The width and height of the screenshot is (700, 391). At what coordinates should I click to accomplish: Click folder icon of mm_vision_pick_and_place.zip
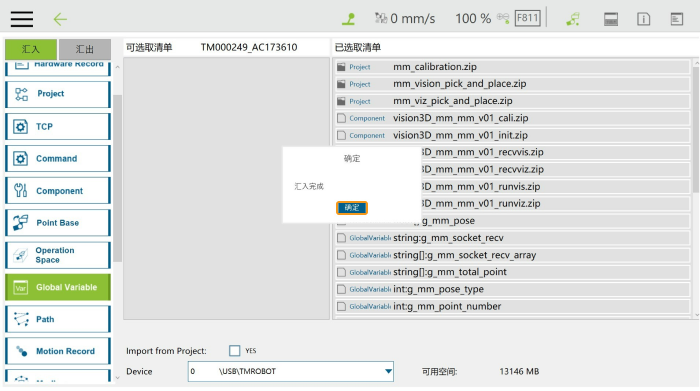pyautogui.click(x=341, y=84)
